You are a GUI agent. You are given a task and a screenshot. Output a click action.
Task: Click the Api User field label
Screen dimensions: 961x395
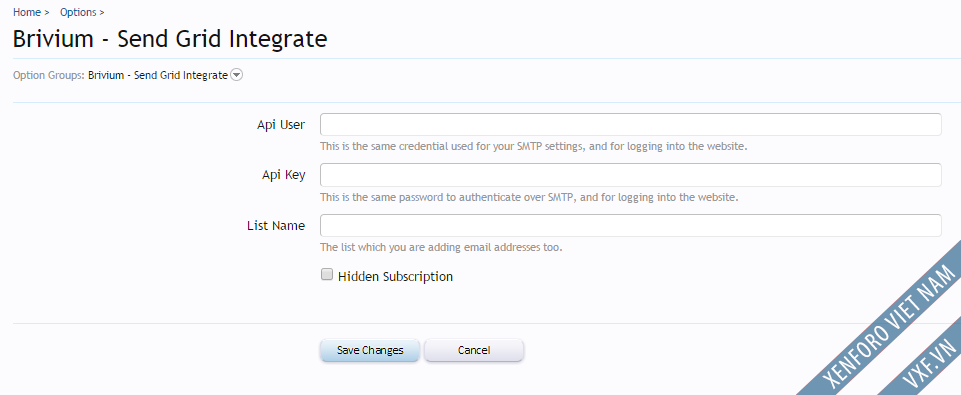(281, 125)
